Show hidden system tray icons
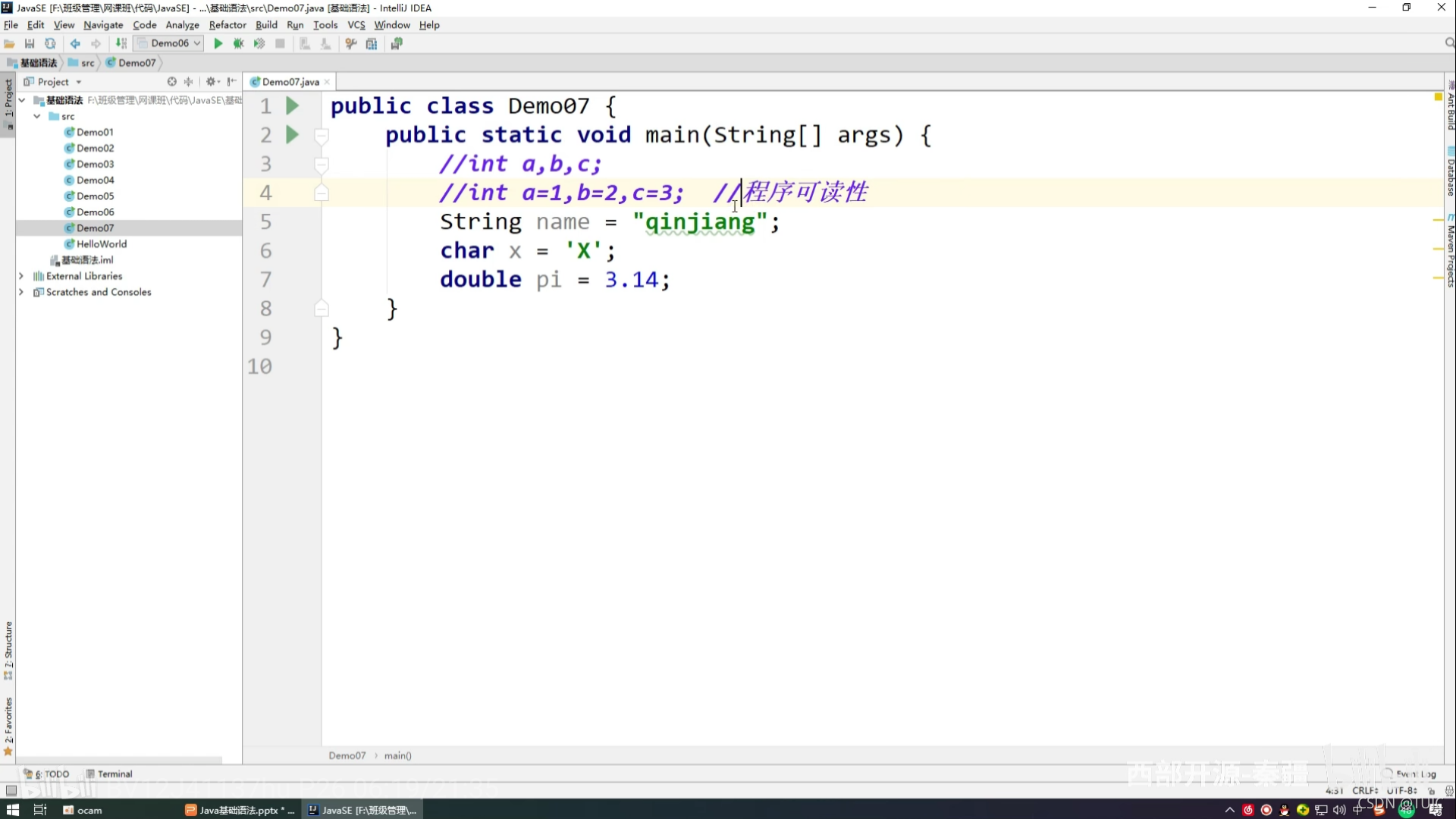 (1230, 810)
